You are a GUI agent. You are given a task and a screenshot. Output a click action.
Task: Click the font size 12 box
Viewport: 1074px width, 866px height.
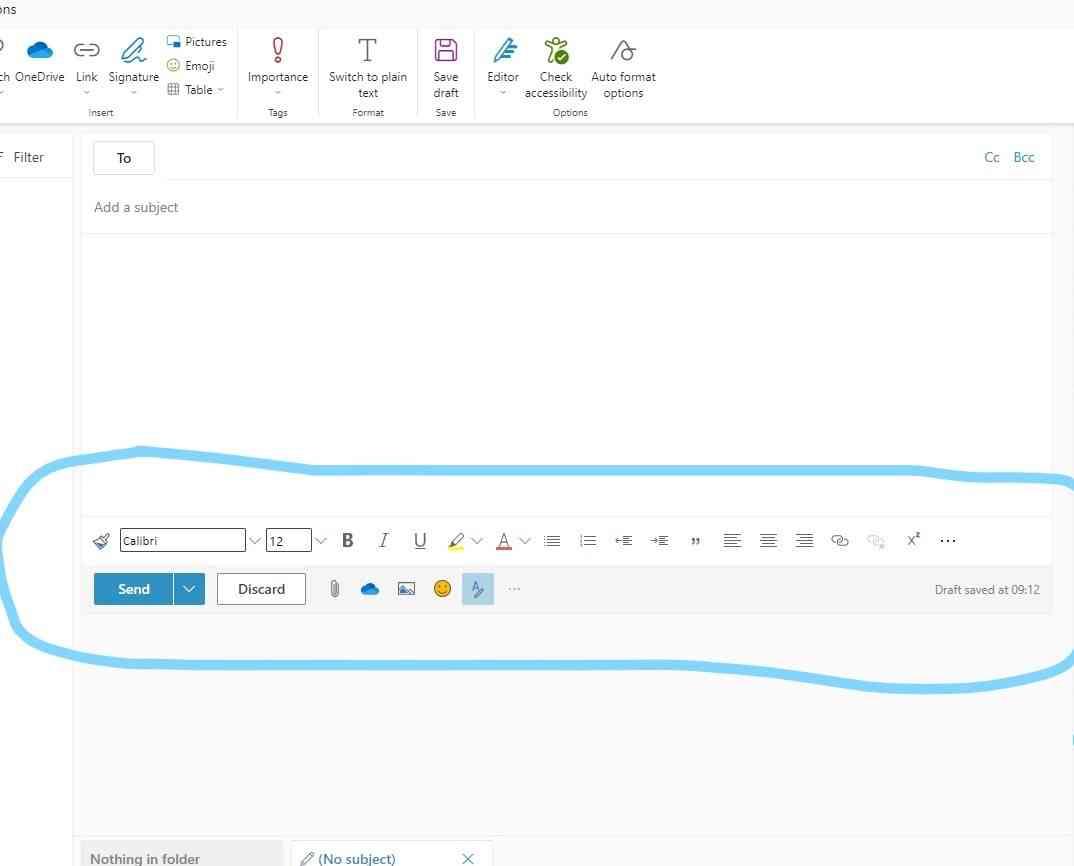[x=288, y=541]
